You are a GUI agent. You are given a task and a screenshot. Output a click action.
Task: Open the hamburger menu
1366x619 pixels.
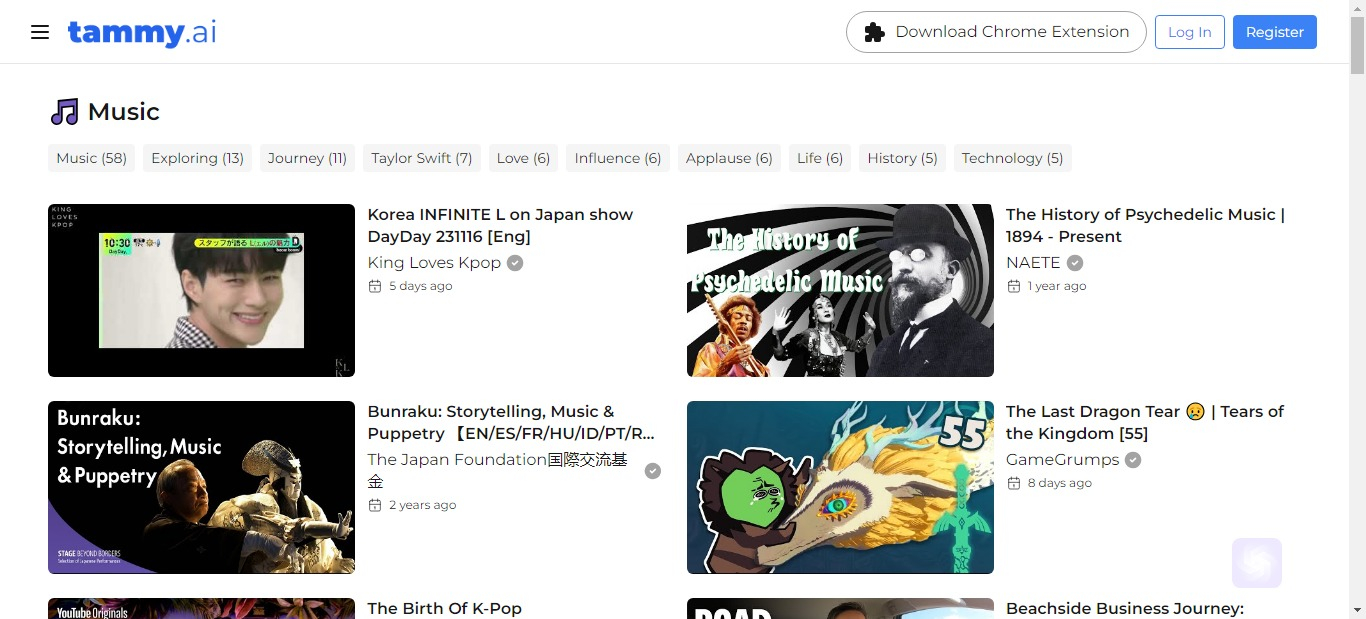click(x=40, y=32)
